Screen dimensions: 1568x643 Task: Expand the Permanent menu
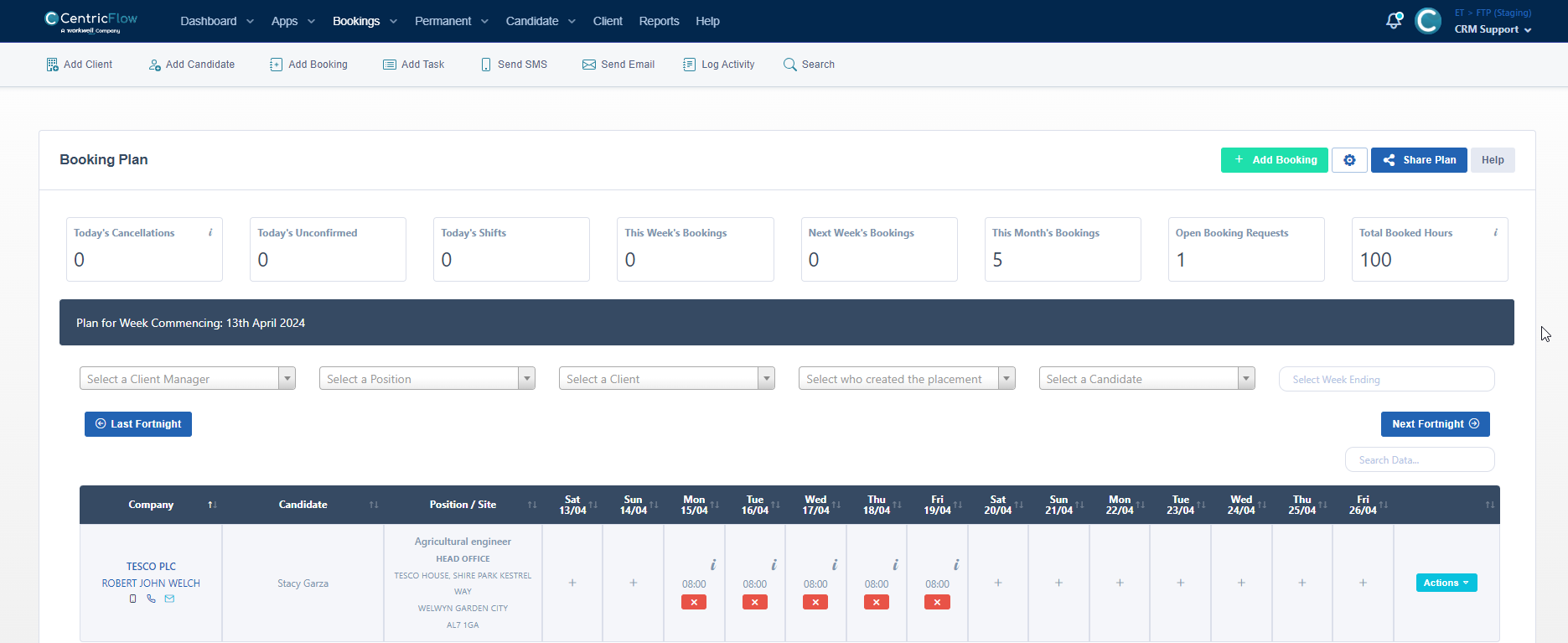[x=452, y=21]
